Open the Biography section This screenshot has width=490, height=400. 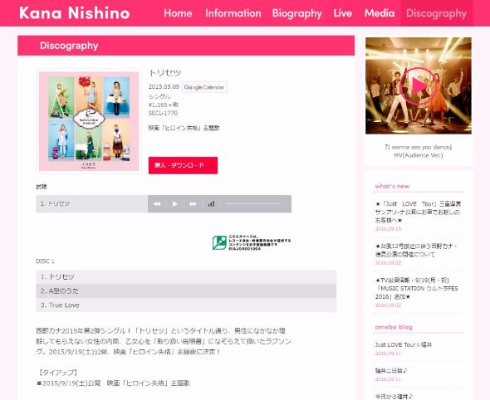point(297,13)
